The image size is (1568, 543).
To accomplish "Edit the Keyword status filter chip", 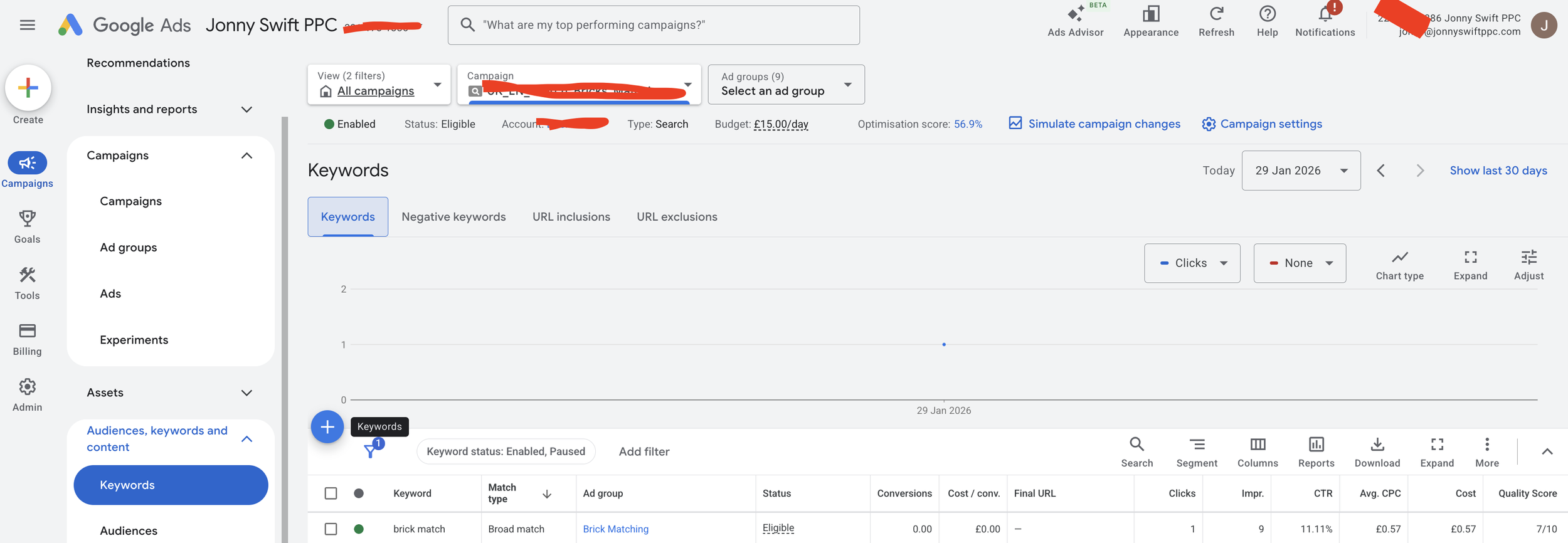I will coord(506,451).
